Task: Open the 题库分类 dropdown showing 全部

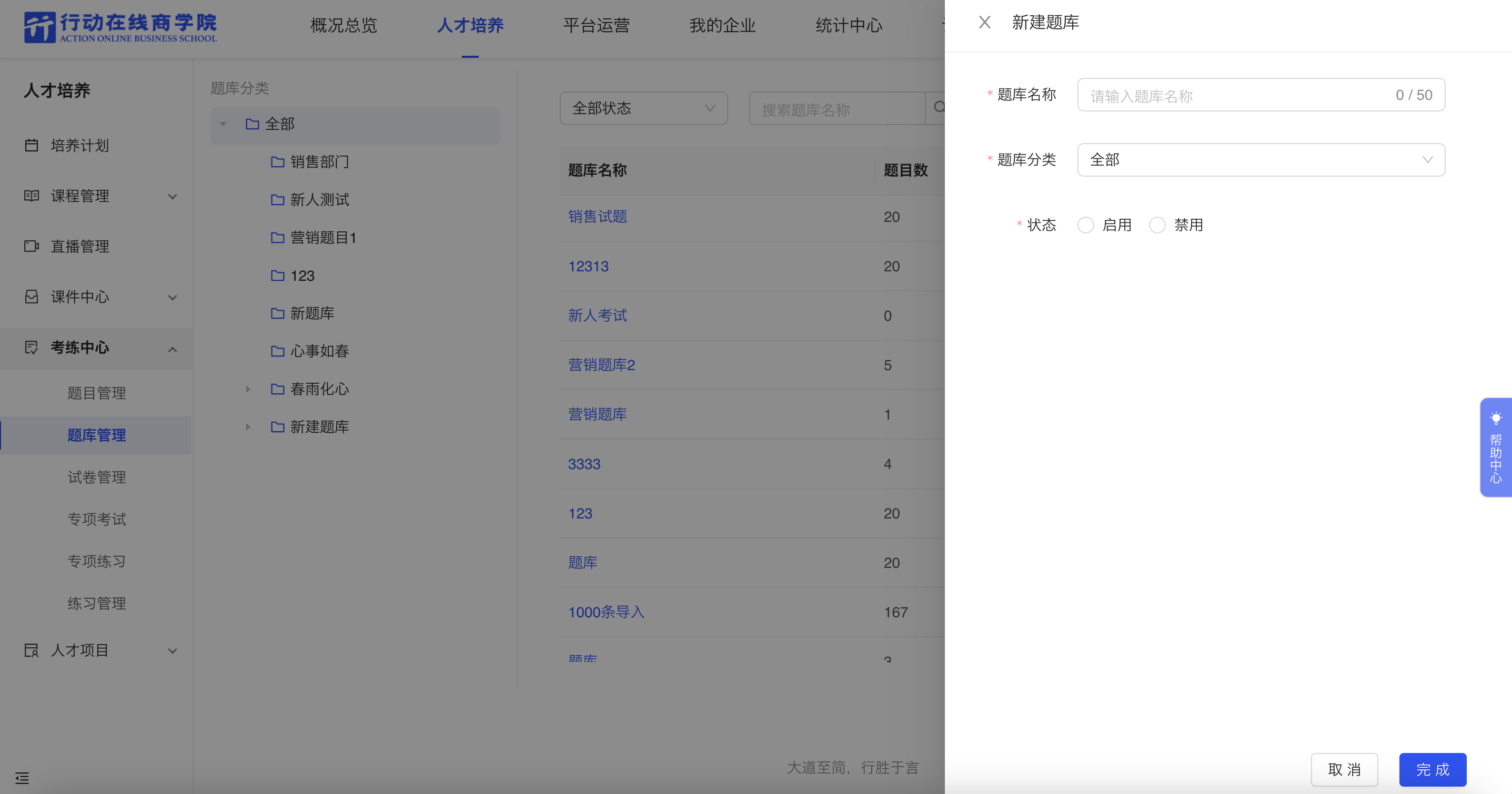Action: click(1261, 160)
